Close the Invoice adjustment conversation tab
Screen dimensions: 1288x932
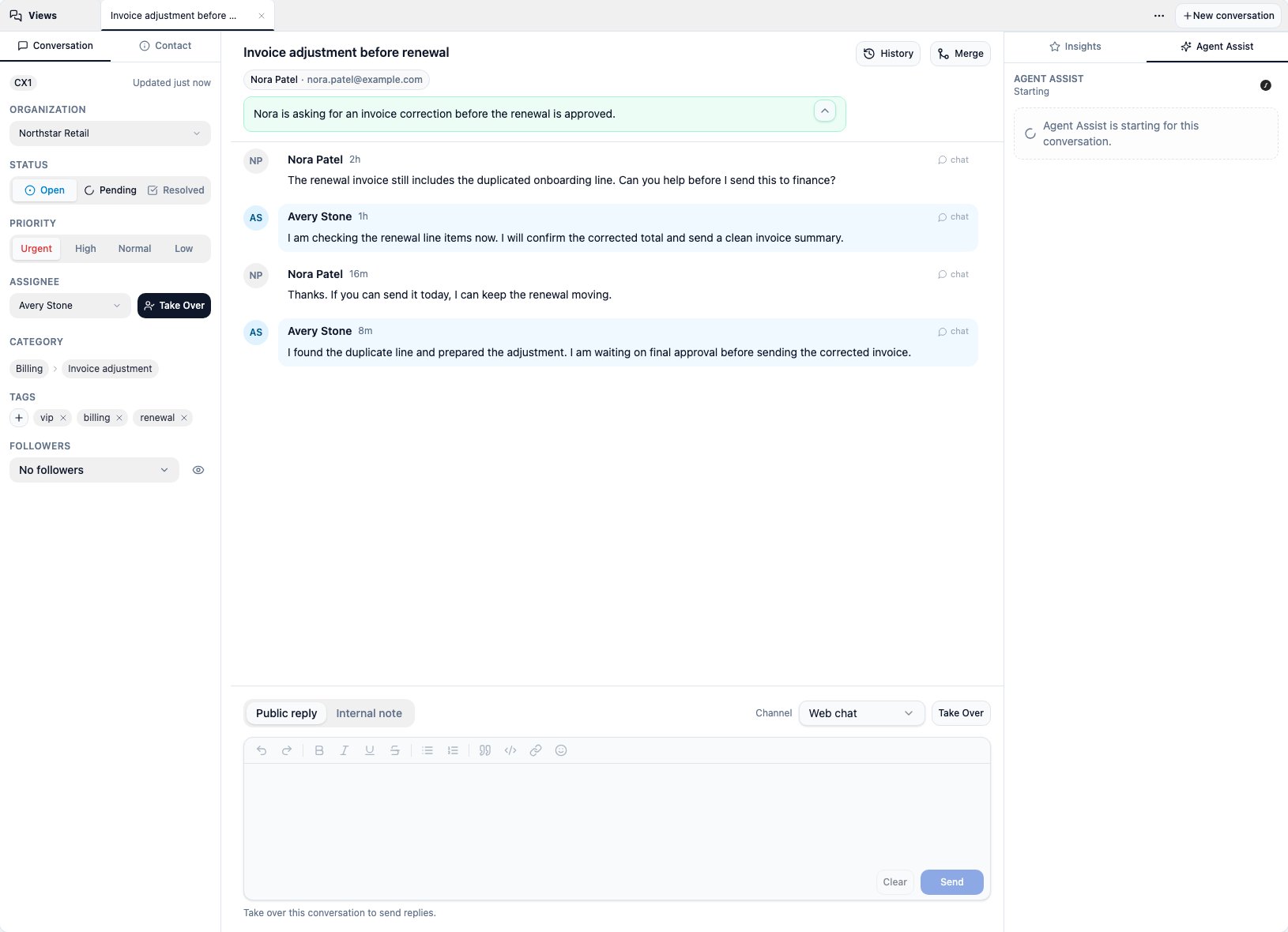(262, 16)
